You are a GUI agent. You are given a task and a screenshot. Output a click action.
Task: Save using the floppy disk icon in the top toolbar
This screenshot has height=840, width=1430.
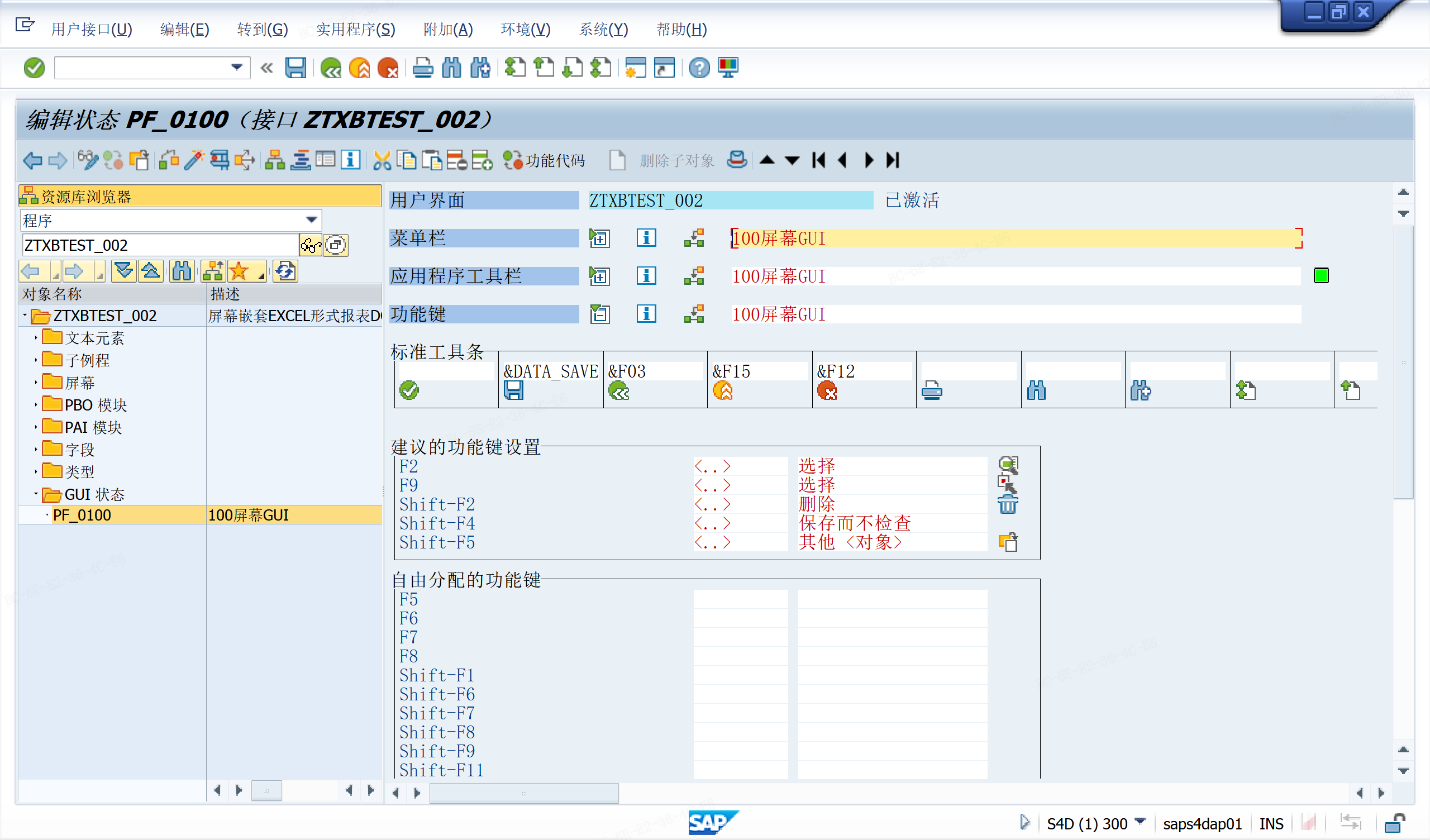(295, 68)
